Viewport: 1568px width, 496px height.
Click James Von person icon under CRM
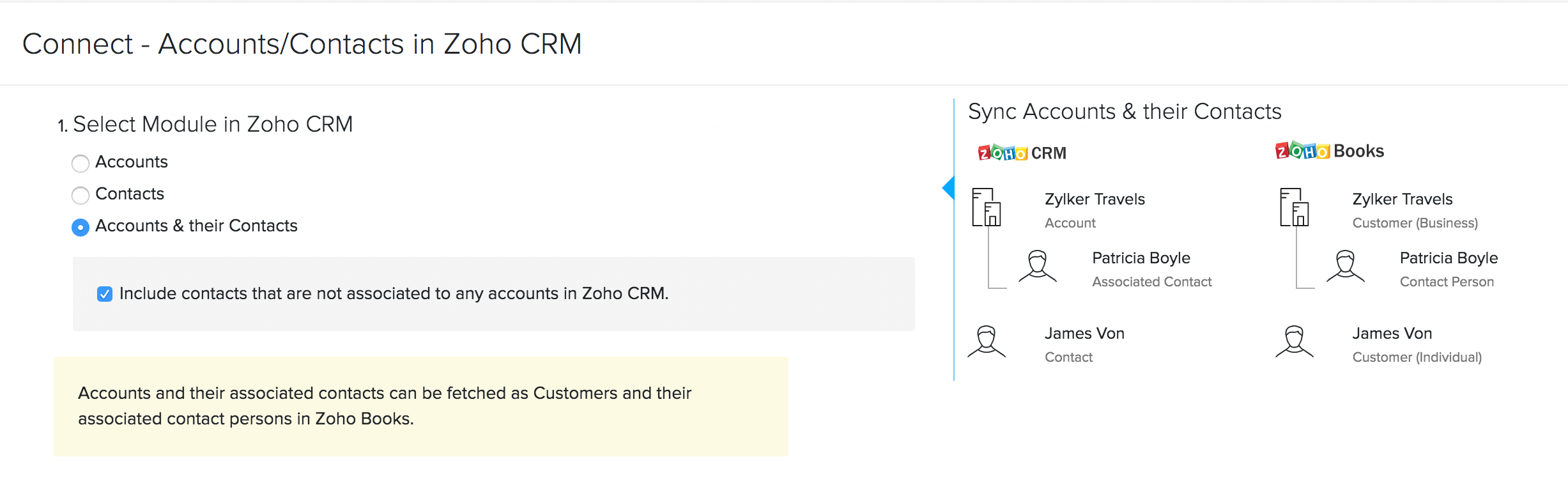pyautogui.click(x=986, y=341)
